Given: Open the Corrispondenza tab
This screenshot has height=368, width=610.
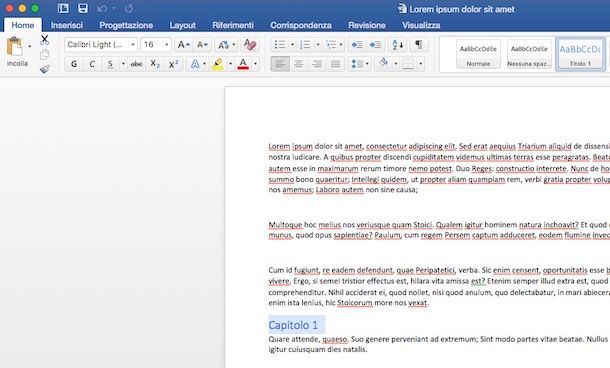Looking at the screenshot, I should (301, 25).
